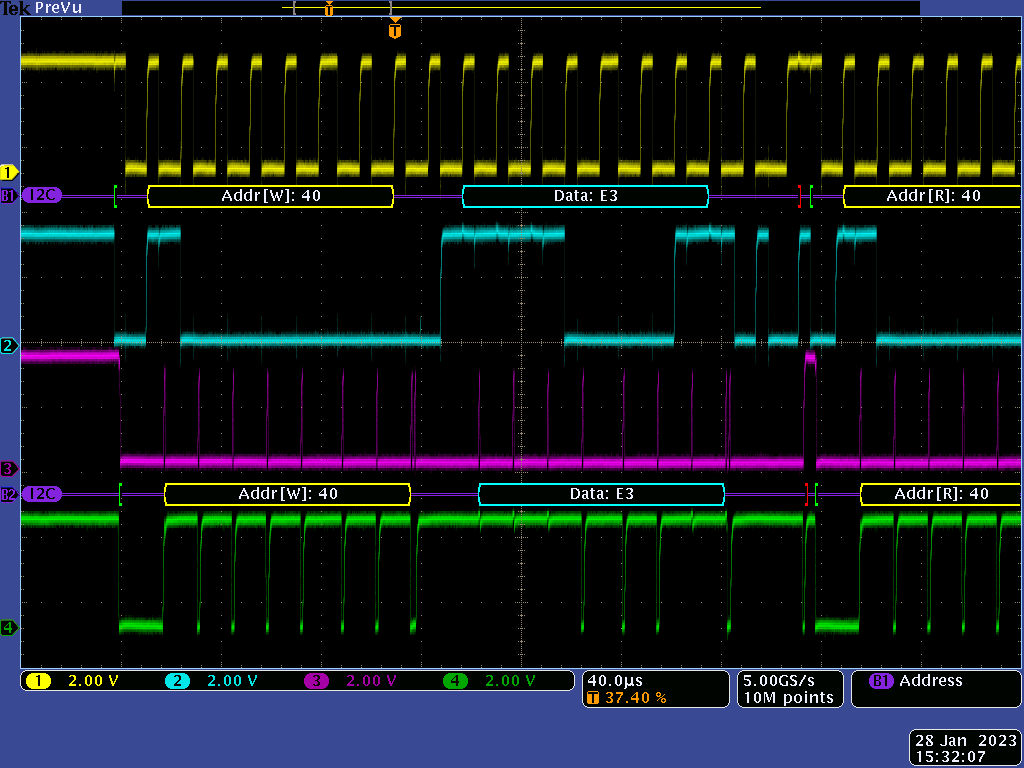Click the channel 4 badge in readout
The width and height of the screenshot is (1024, 768).
pos(455,681)
